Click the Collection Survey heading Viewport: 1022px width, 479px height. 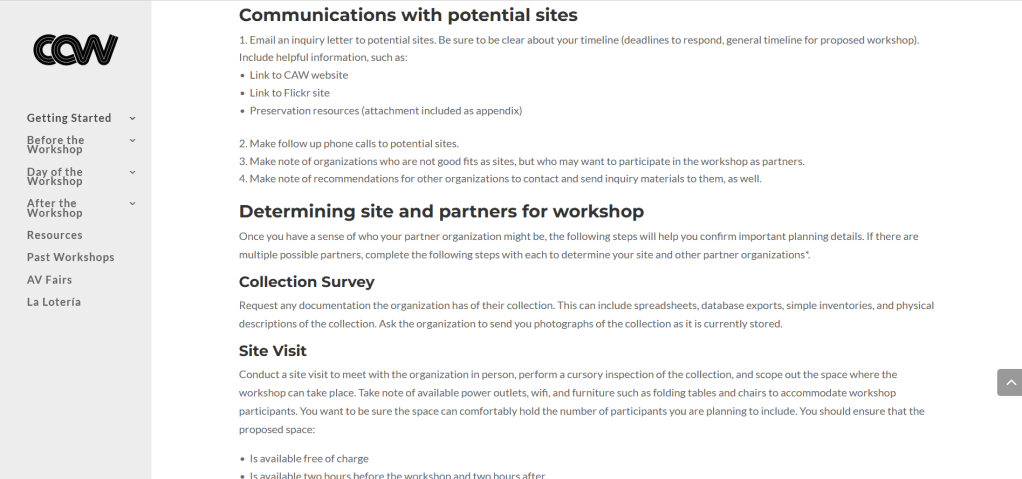(x=306, y=282)
